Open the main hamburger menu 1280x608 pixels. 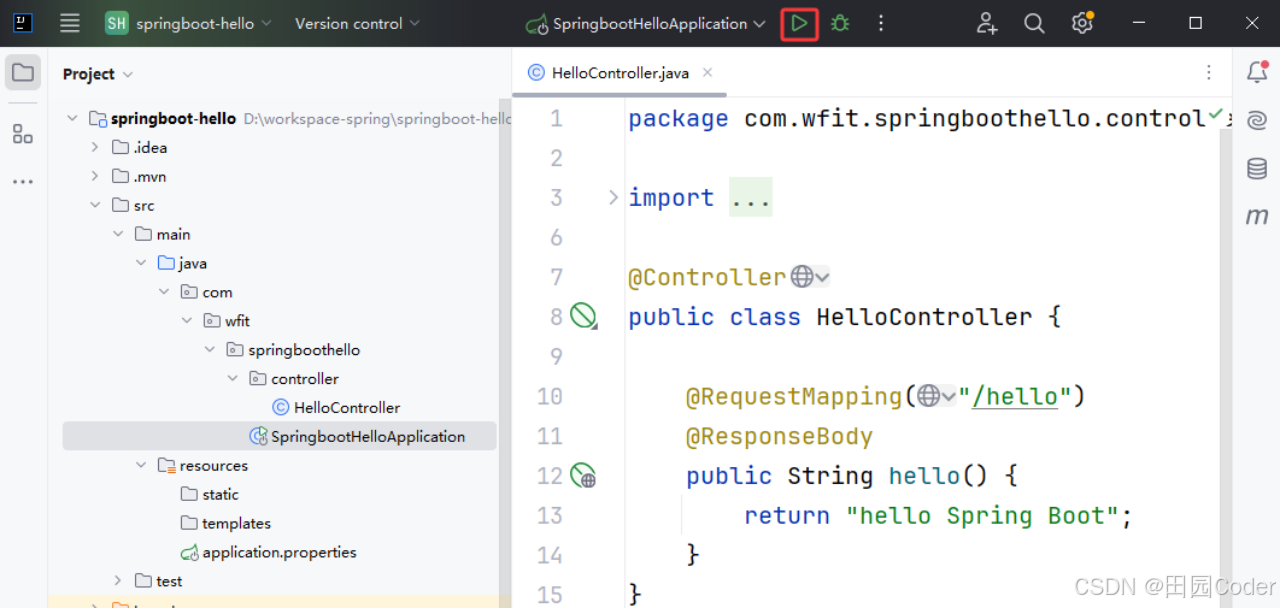[x=69, y=23]
